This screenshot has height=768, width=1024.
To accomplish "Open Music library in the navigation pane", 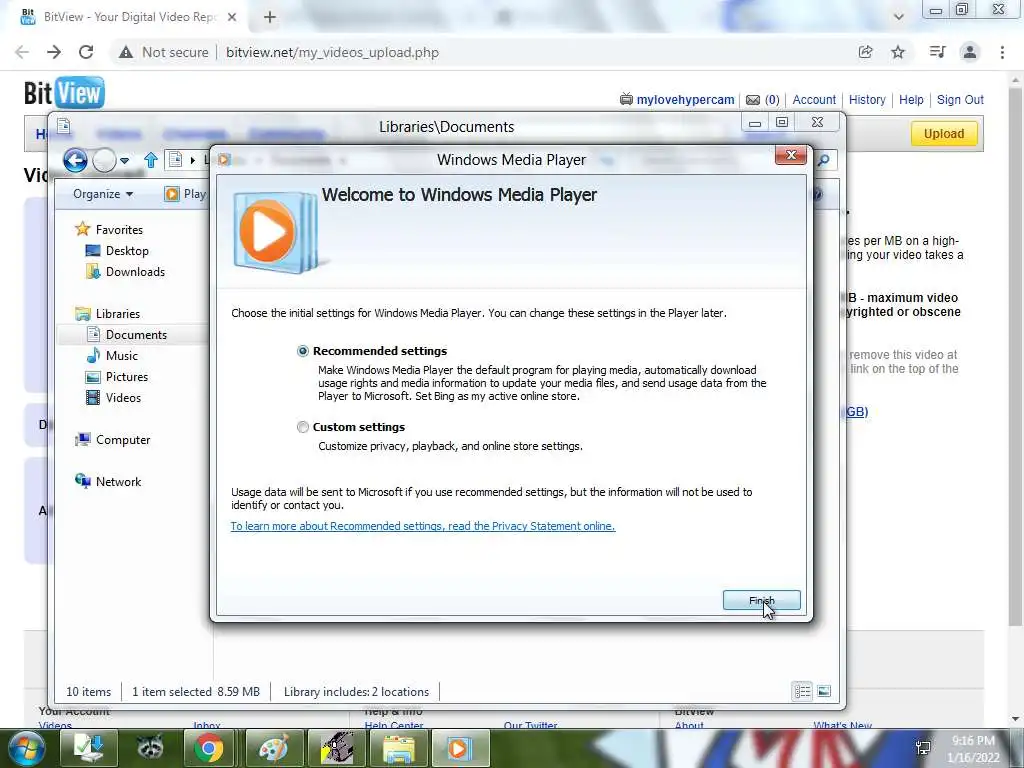I will pos(112,356).
